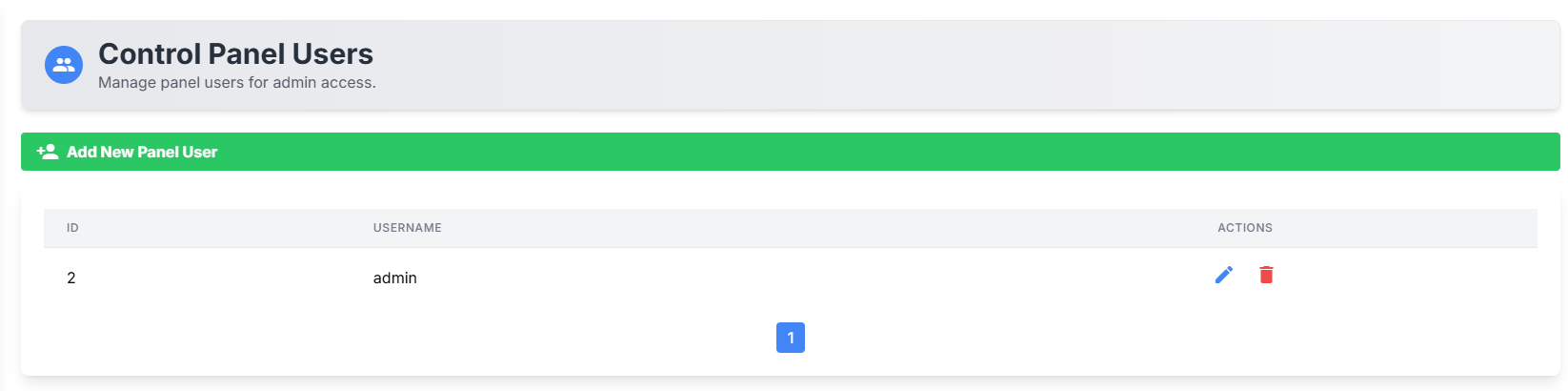Select the admin username cell

[394, 278]
